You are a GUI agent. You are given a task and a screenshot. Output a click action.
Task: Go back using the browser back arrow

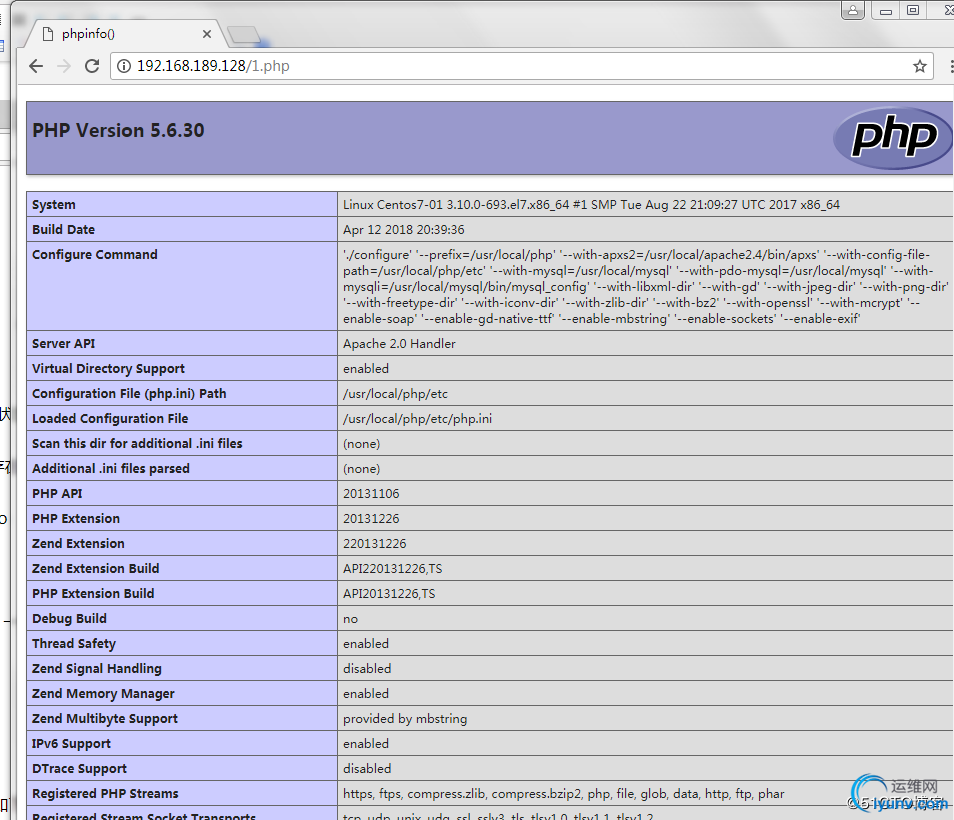37,66
